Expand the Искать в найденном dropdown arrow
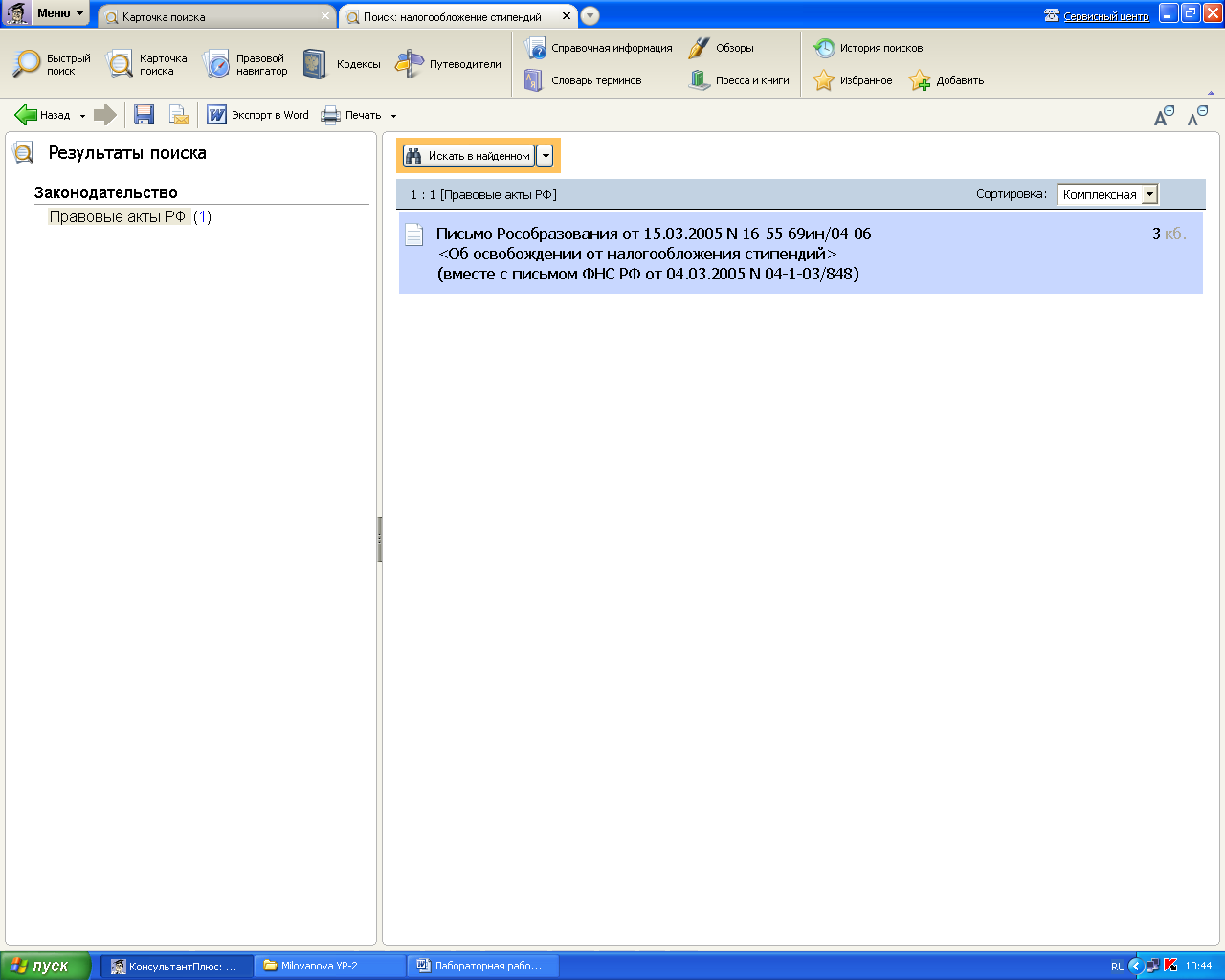This screenshot has width=1225, height=980. pos(546,155)
